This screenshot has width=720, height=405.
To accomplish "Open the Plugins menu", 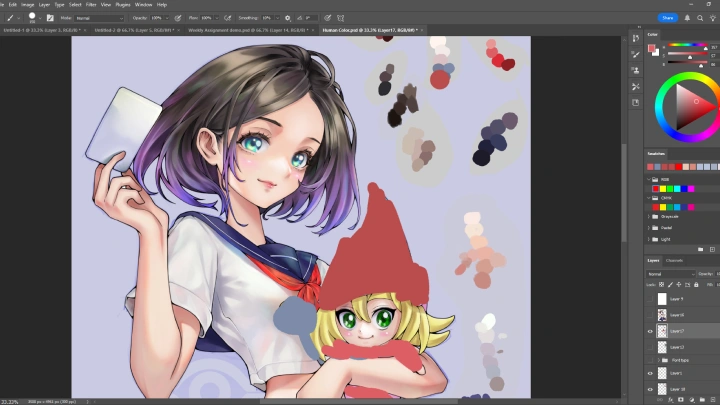I will [x=123, y=5].
